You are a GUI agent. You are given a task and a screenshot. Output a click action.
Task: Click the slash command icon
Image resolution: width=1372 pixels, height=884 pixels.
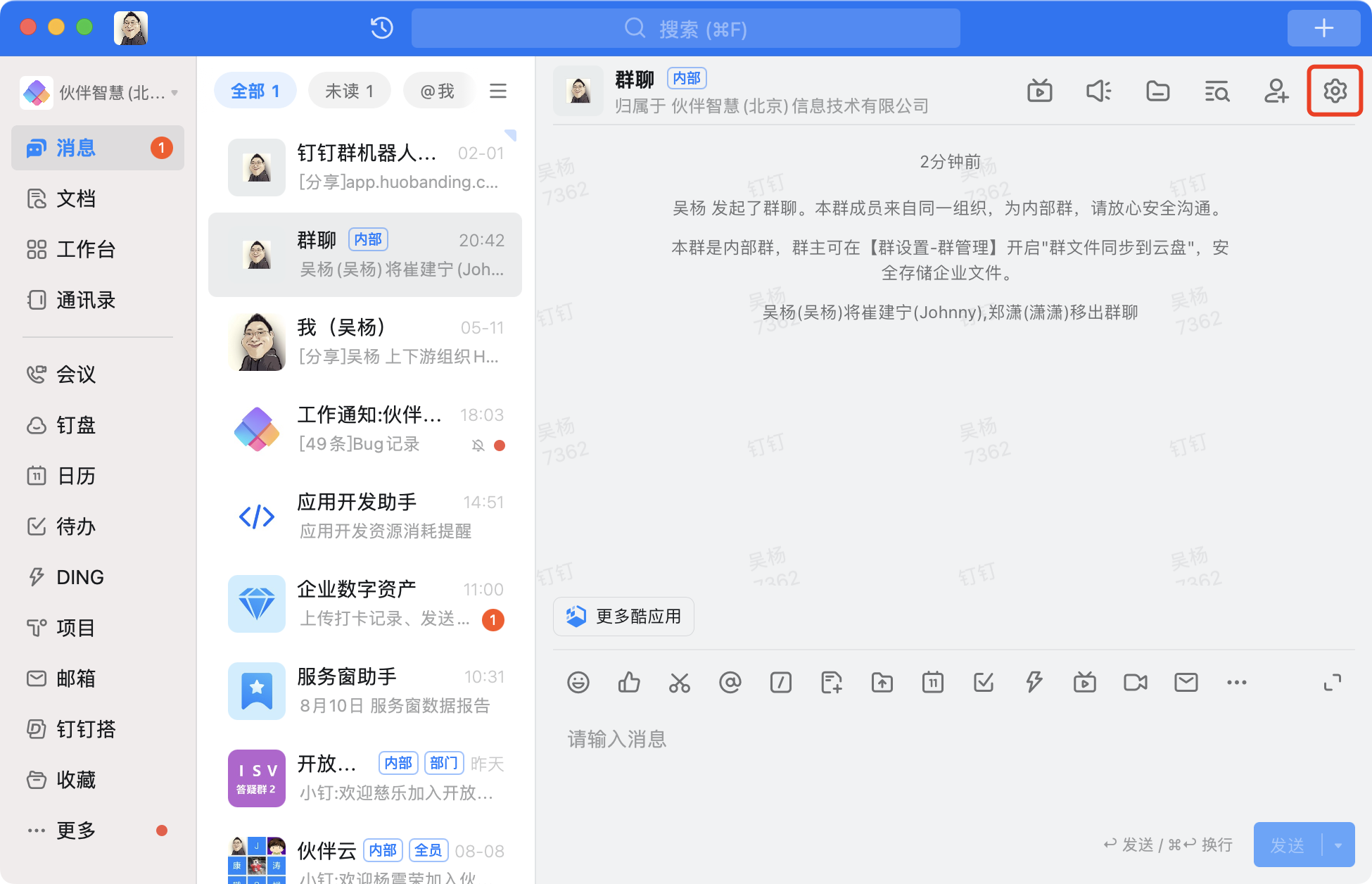pyautogui.click(x=781, y=682)
